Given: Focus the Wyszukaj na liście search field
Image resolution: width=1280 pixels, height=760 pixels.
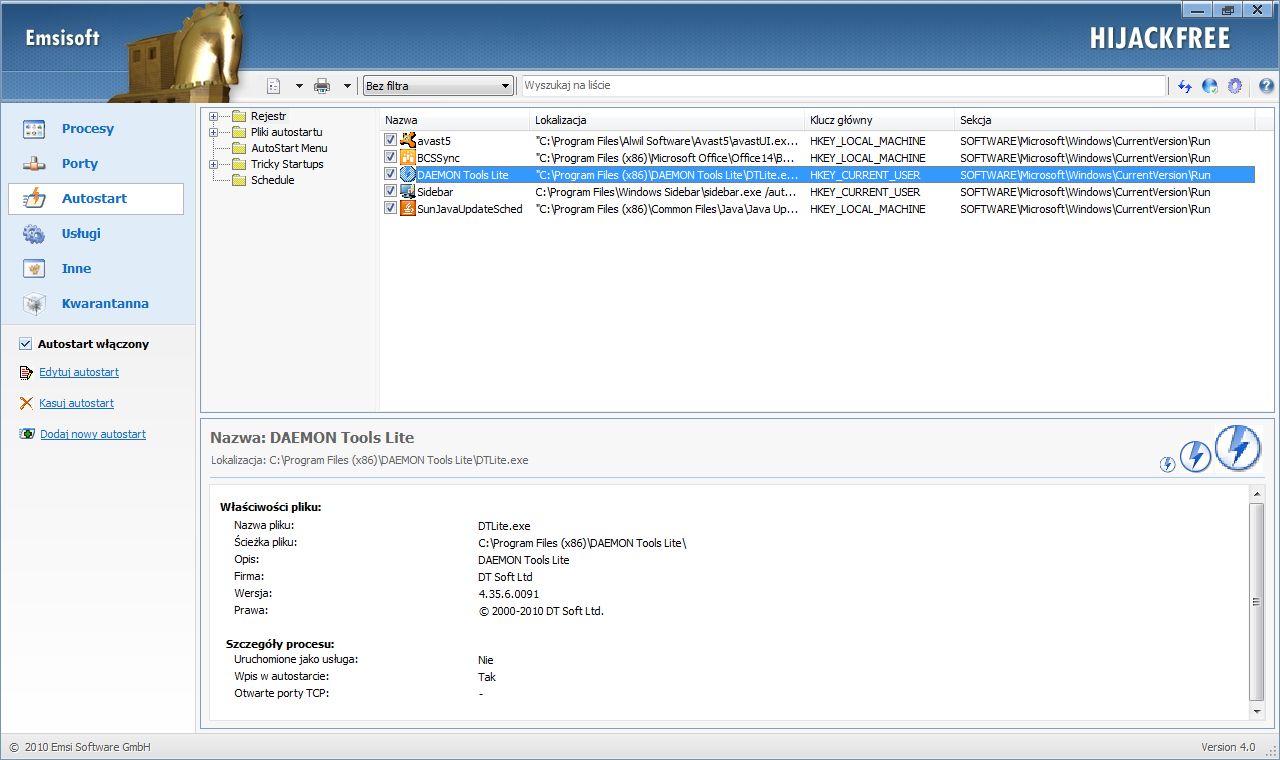Looking at the screenshot, I should [843, 86].
